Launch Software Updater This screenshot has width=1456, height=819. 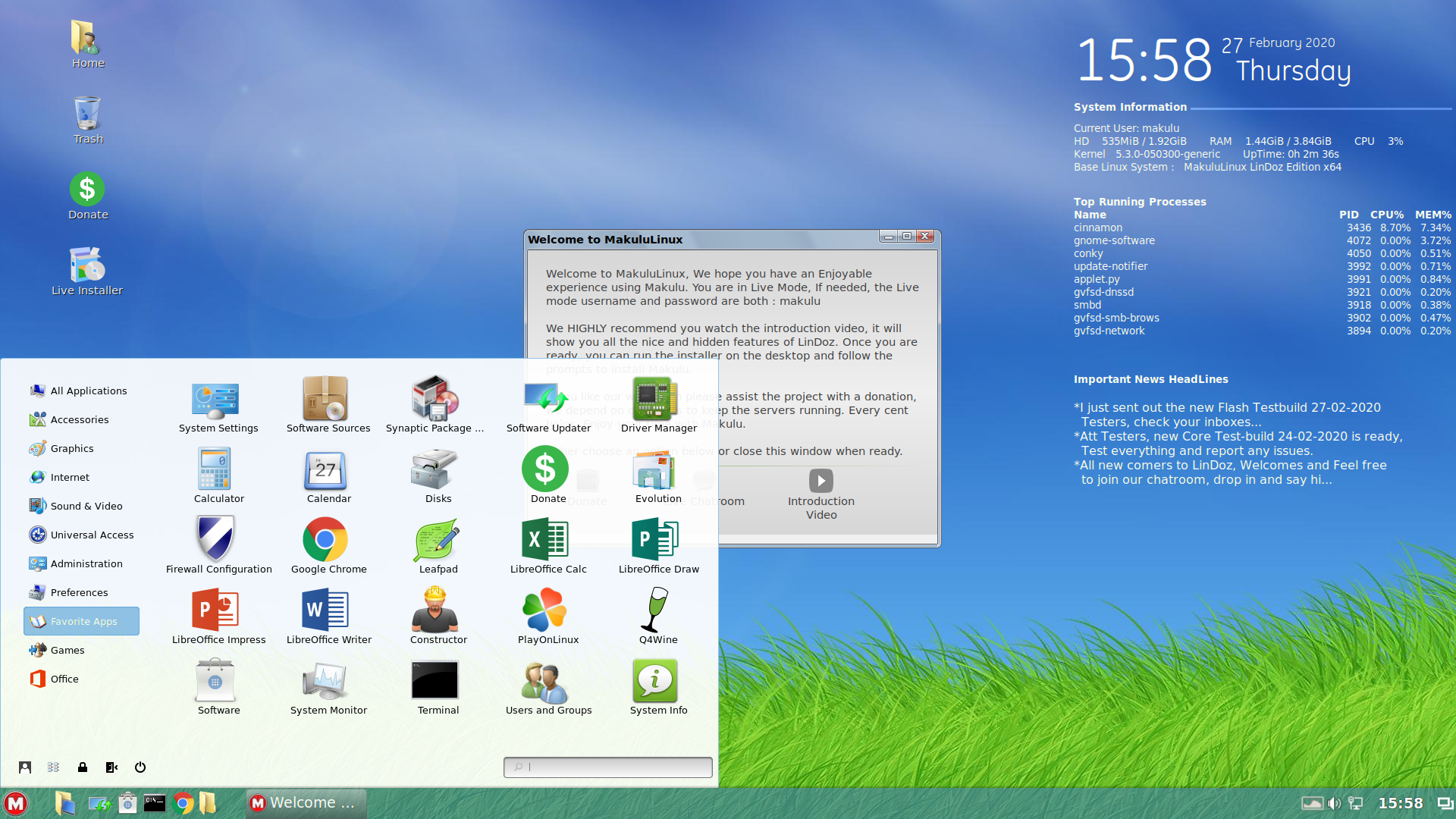coord(548,406)
